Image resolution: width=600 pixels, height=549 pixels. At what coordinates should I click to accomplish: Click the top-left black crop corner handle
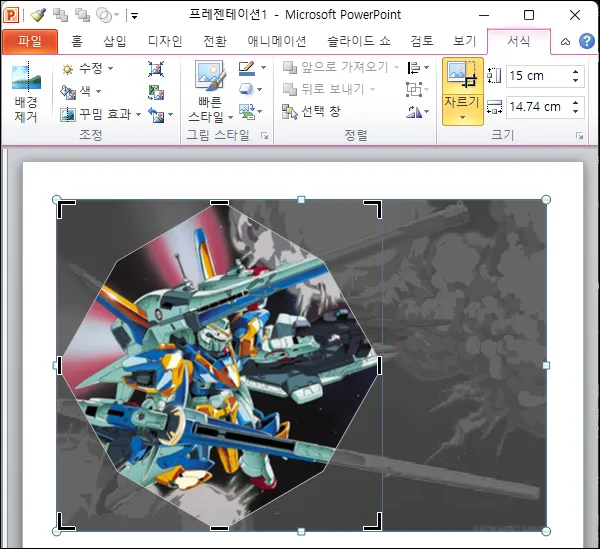tap(66, 209)
